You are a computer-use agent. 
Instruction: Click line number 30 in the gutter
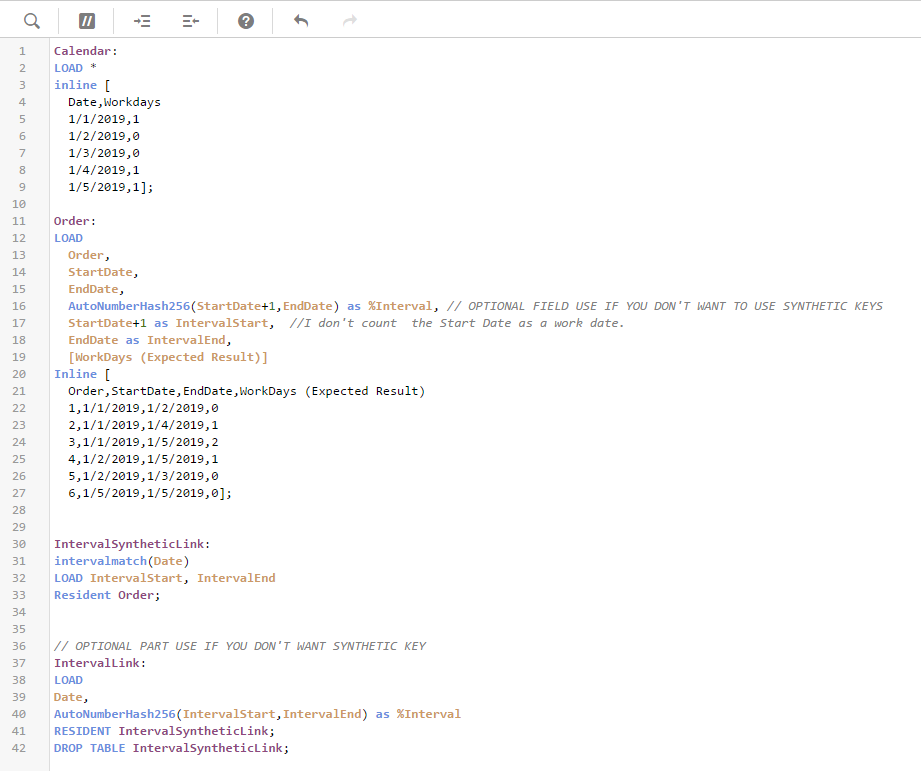[22, 544]
